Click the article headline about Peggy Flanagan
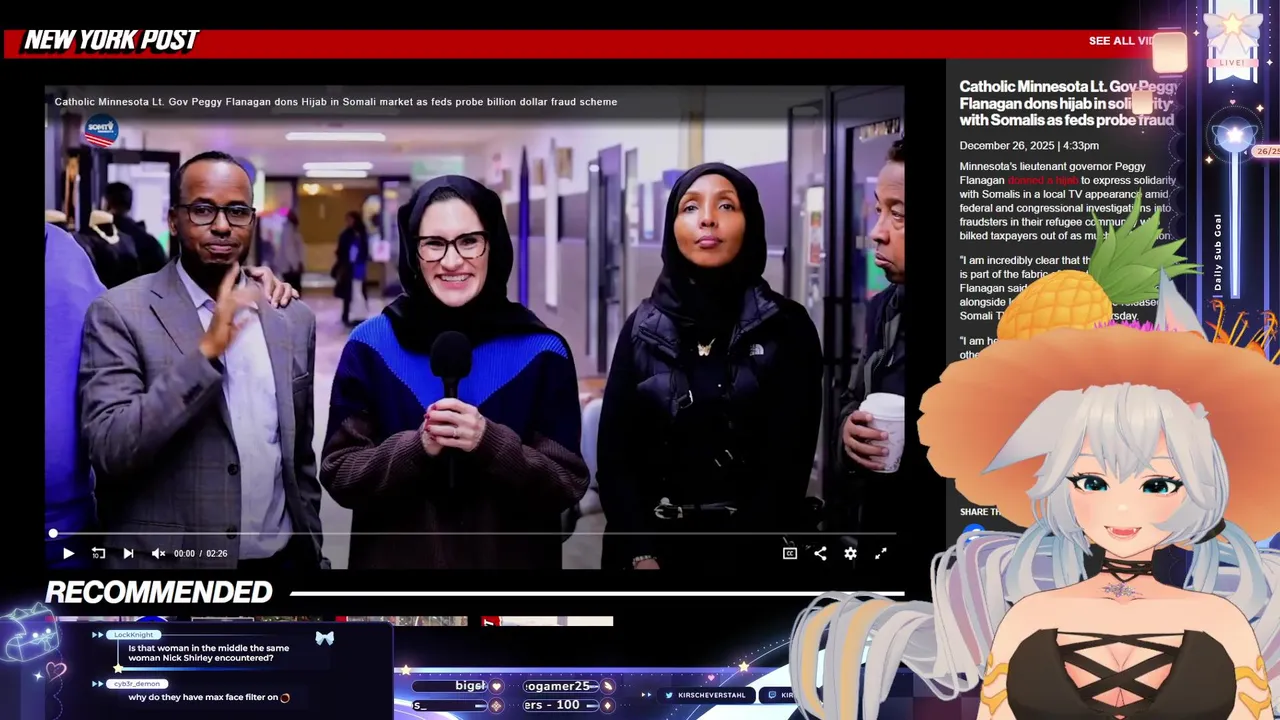This screenshot has height=720, width=1280. [x=1068, y=103]
